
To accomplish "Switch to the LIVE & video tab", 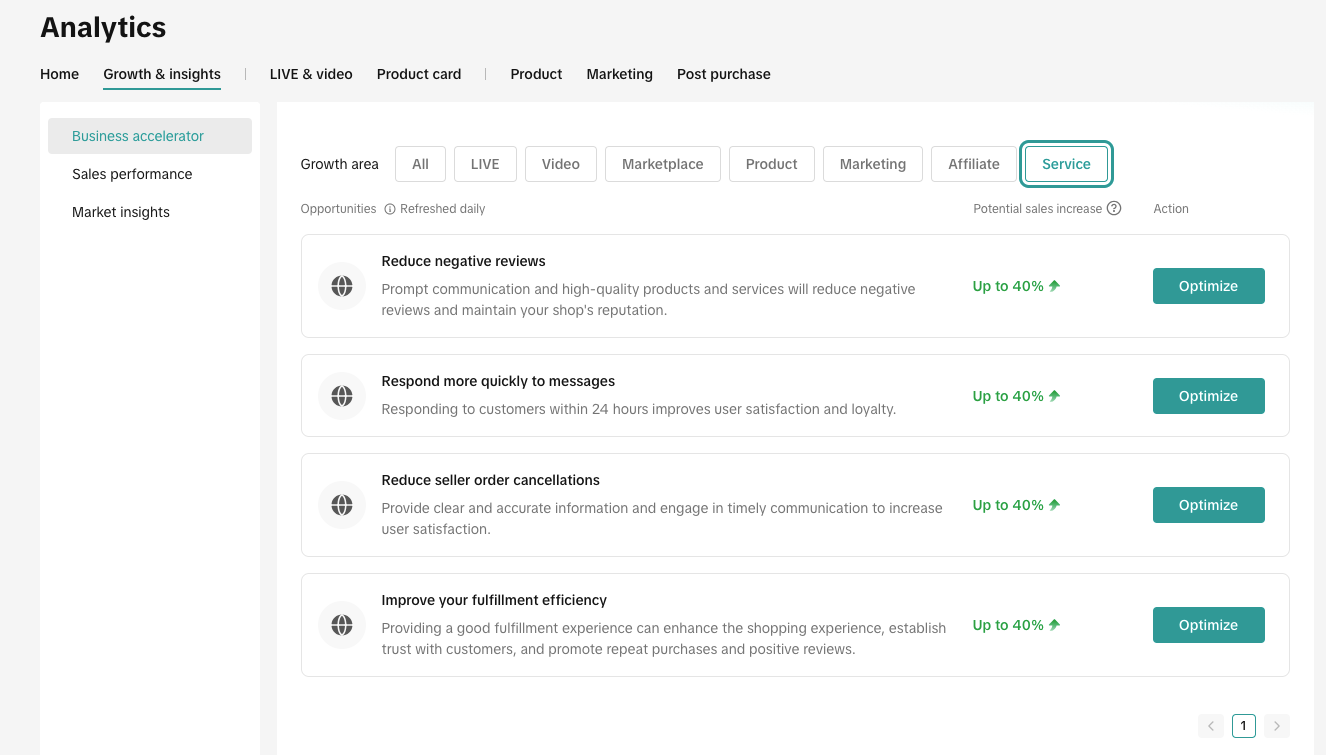I will tap(311, 74).
